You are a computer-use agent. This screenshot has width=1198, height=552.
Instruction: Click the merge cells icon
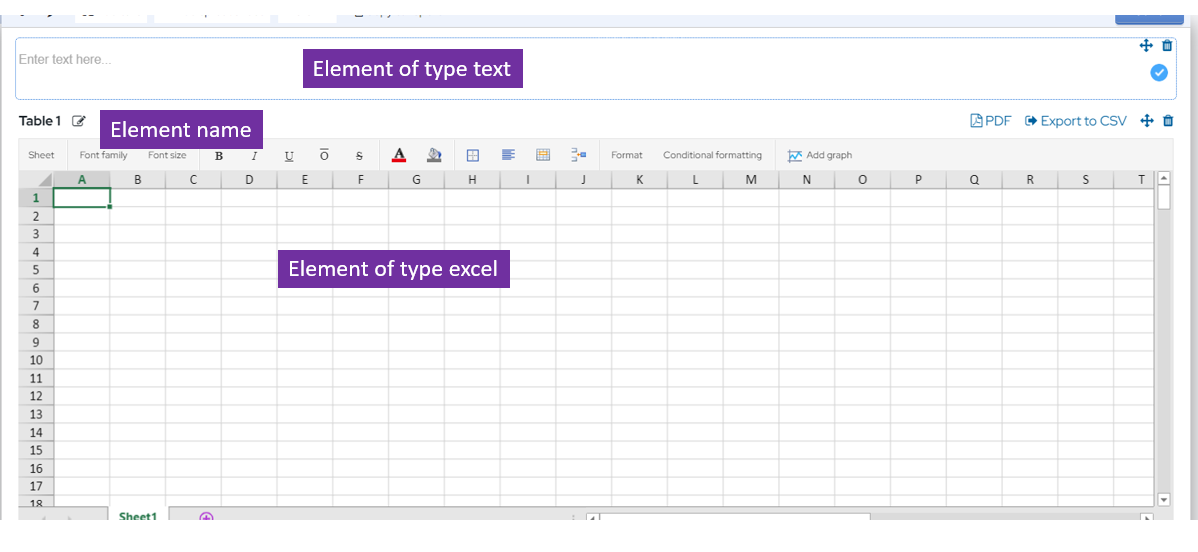click(x=543, y=155)
